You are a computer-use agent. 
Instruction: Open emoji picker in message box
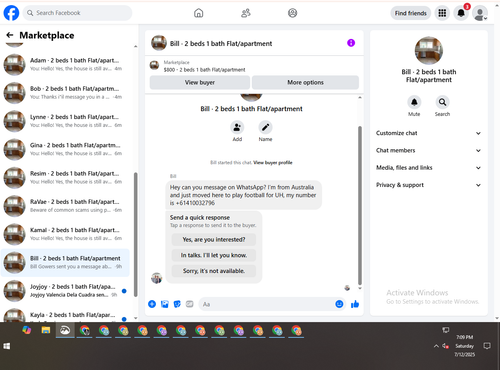[x=339, y=304]
